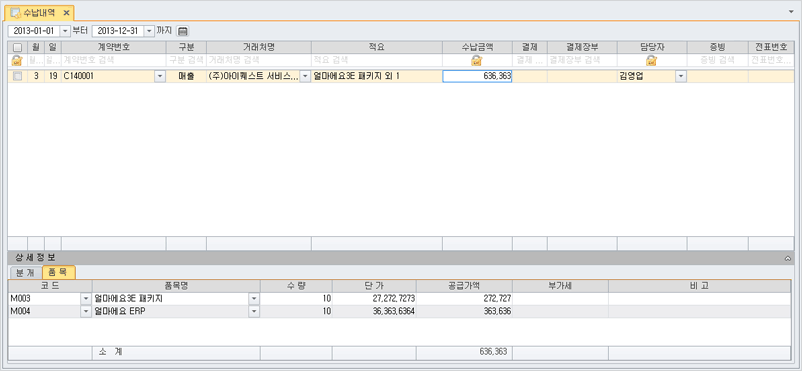
Task: Toggle the select-all header checkbox
Action: [17, 47]
